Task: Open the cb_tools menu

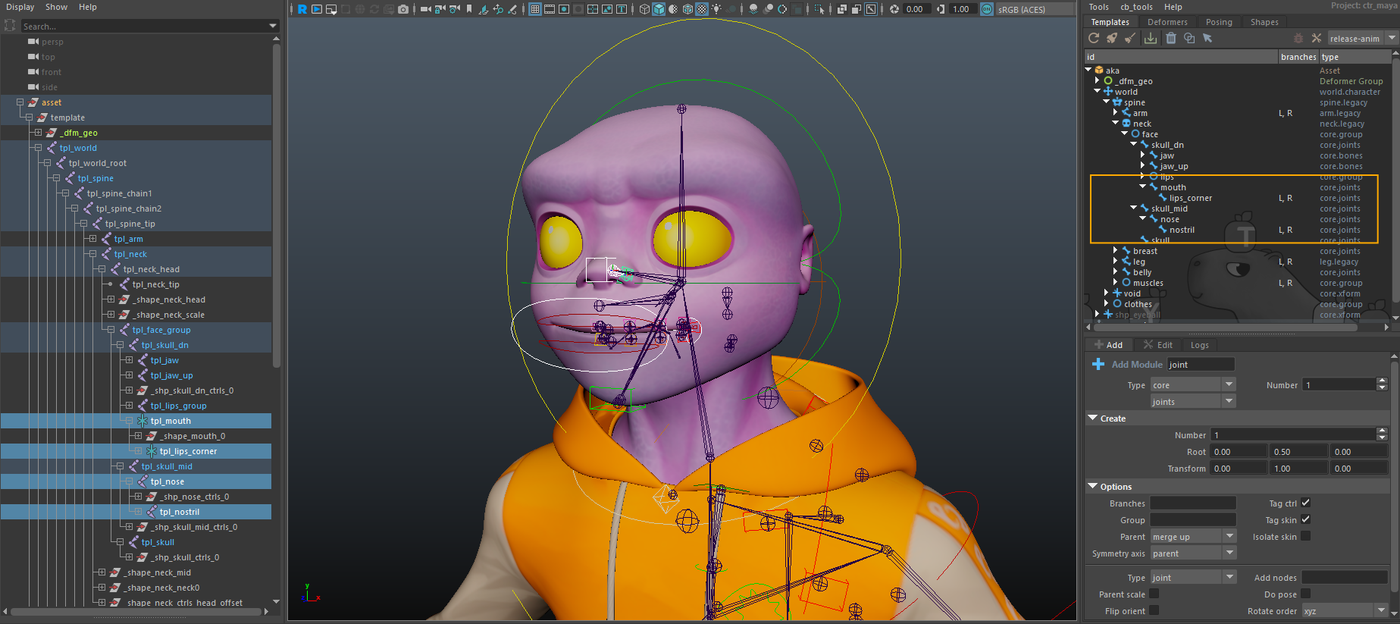Action: point(1137,7)
